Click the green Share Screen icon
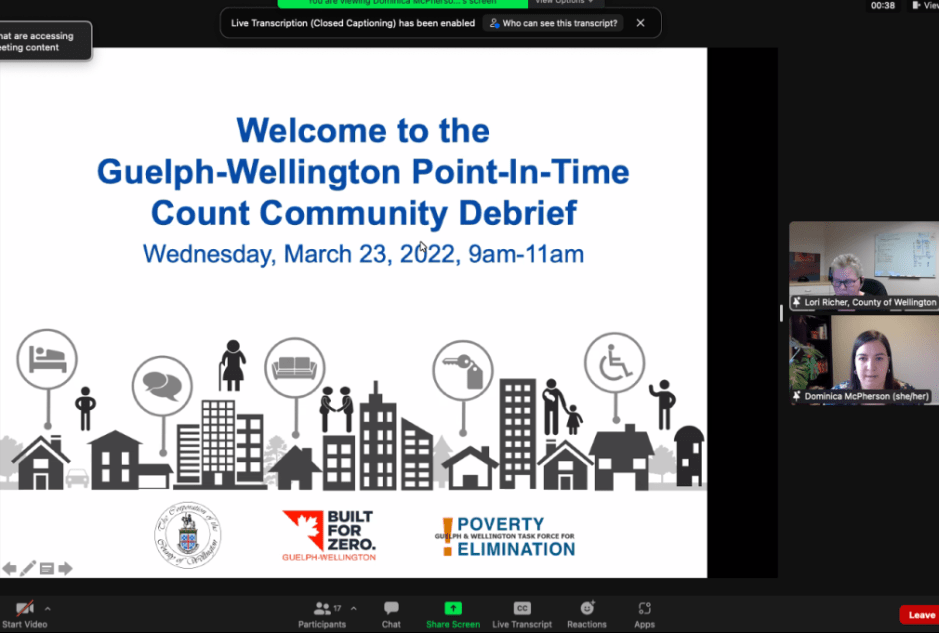This screenshot has height=633, width=939. click(x=453, y=608)
